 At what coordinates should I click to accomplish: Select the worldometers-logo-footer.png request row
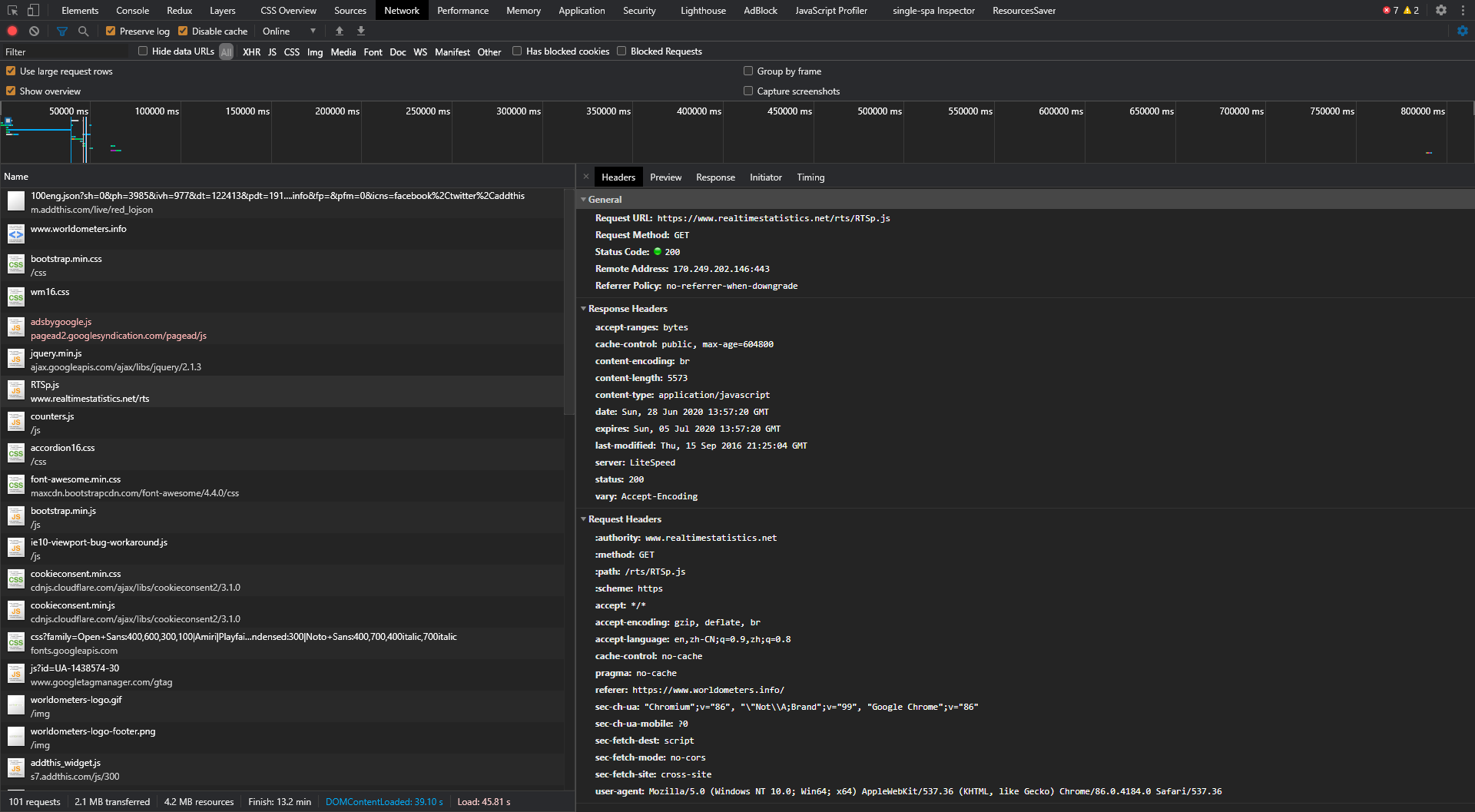(283, 738)
